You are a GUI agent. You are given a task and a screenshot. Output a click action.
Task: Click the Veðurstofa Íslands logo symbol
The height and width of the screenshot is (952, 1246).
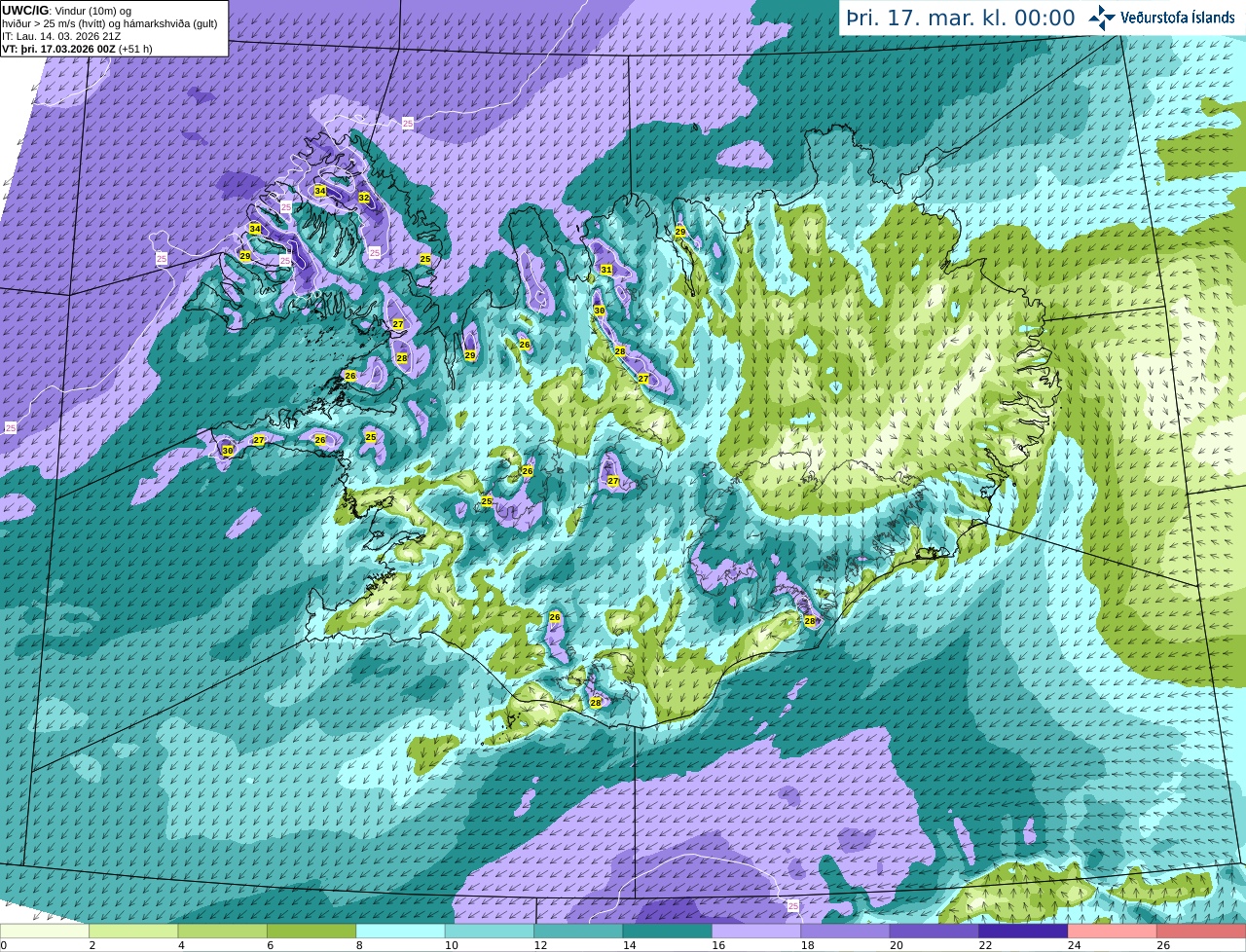[1102, 18]
